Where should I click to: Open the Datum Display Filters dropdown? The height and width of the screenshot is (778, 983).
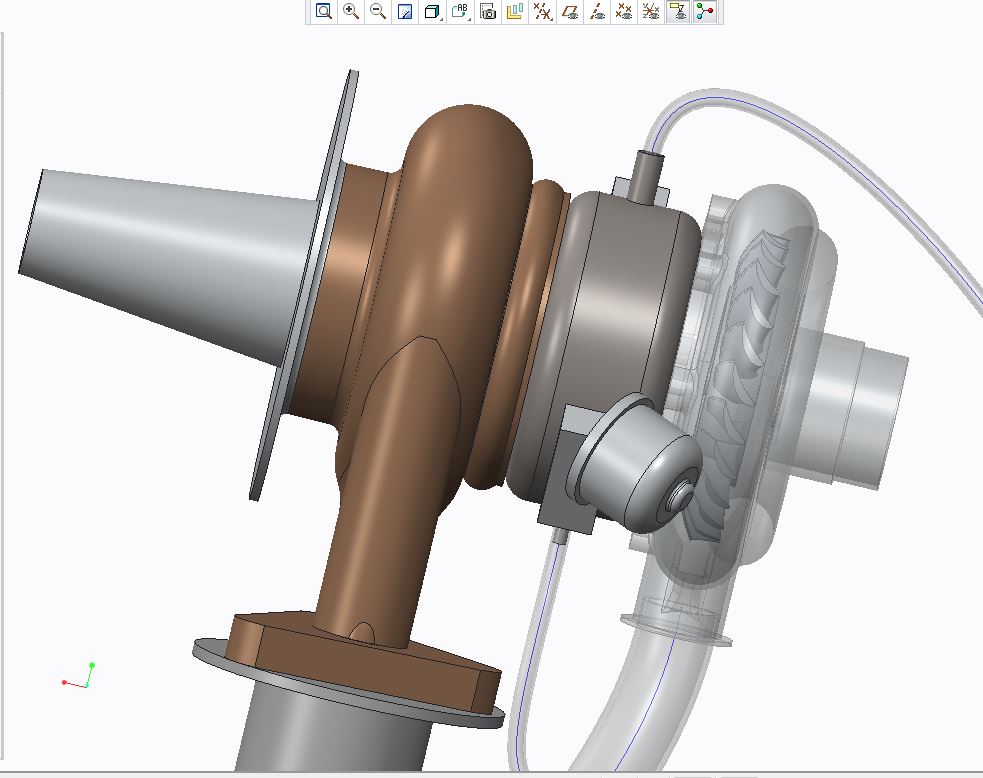pos(542,11)
